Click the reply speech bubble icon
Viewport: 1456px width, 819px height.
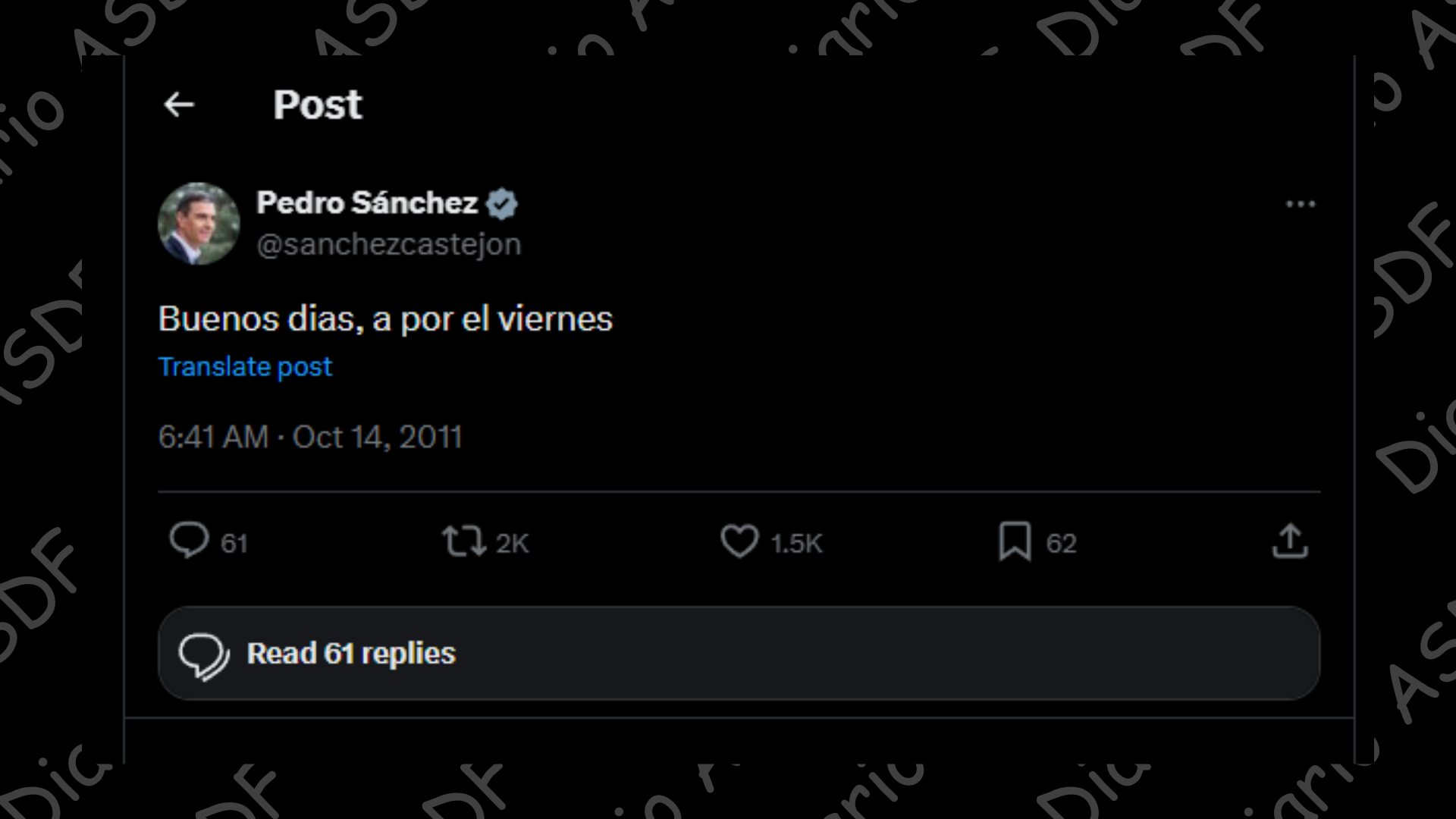189,541
